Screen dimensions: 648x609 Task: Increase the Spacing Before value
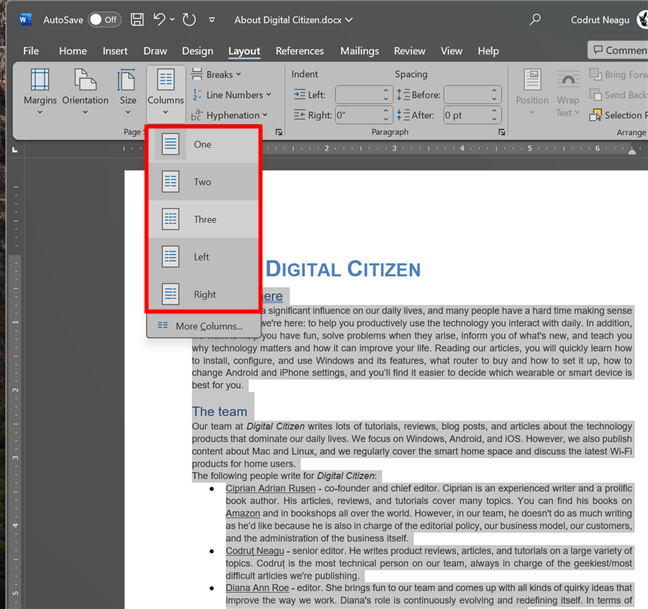pos(494,90)
